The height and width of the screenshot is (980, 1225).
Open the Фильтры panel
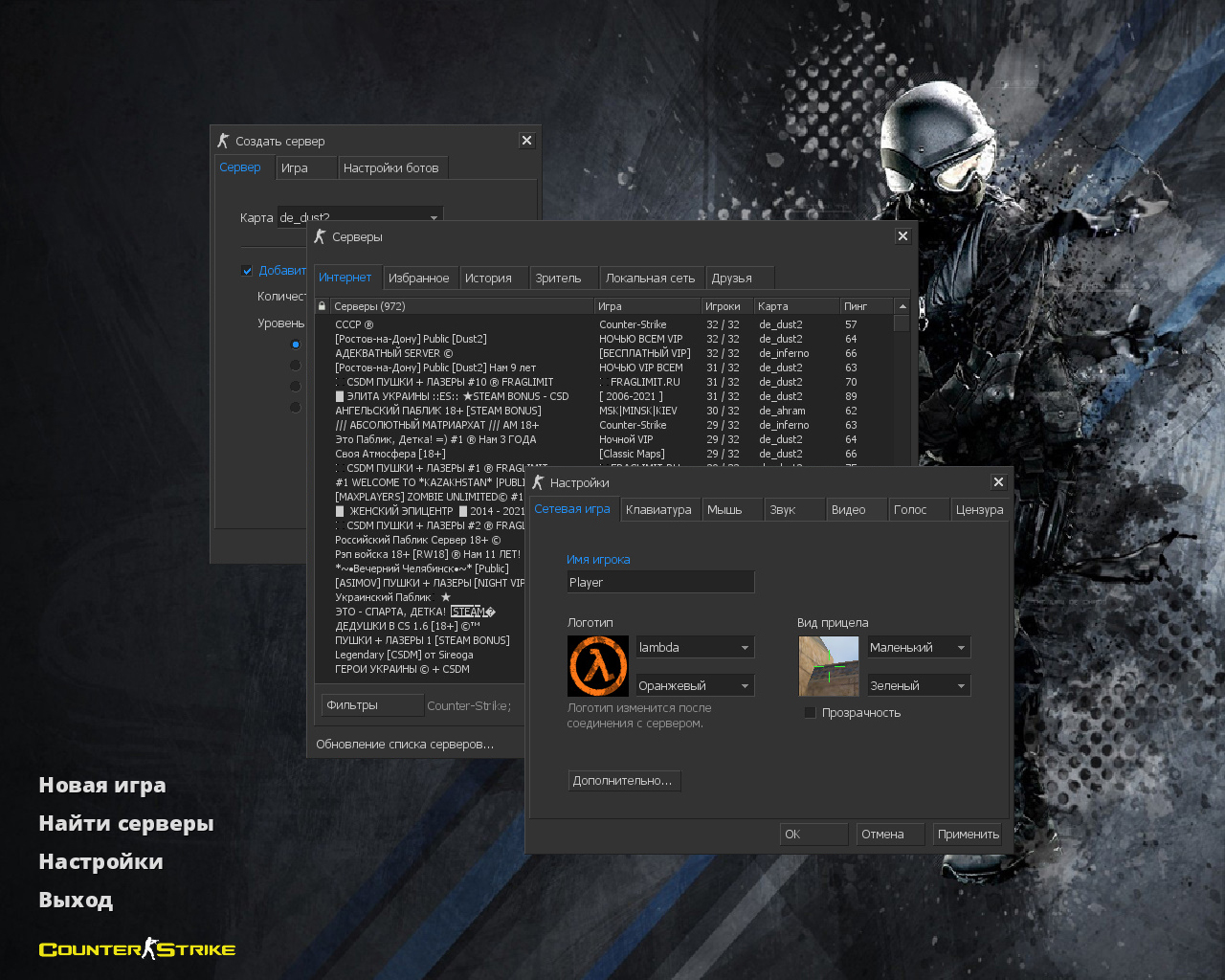pos(372,704)
